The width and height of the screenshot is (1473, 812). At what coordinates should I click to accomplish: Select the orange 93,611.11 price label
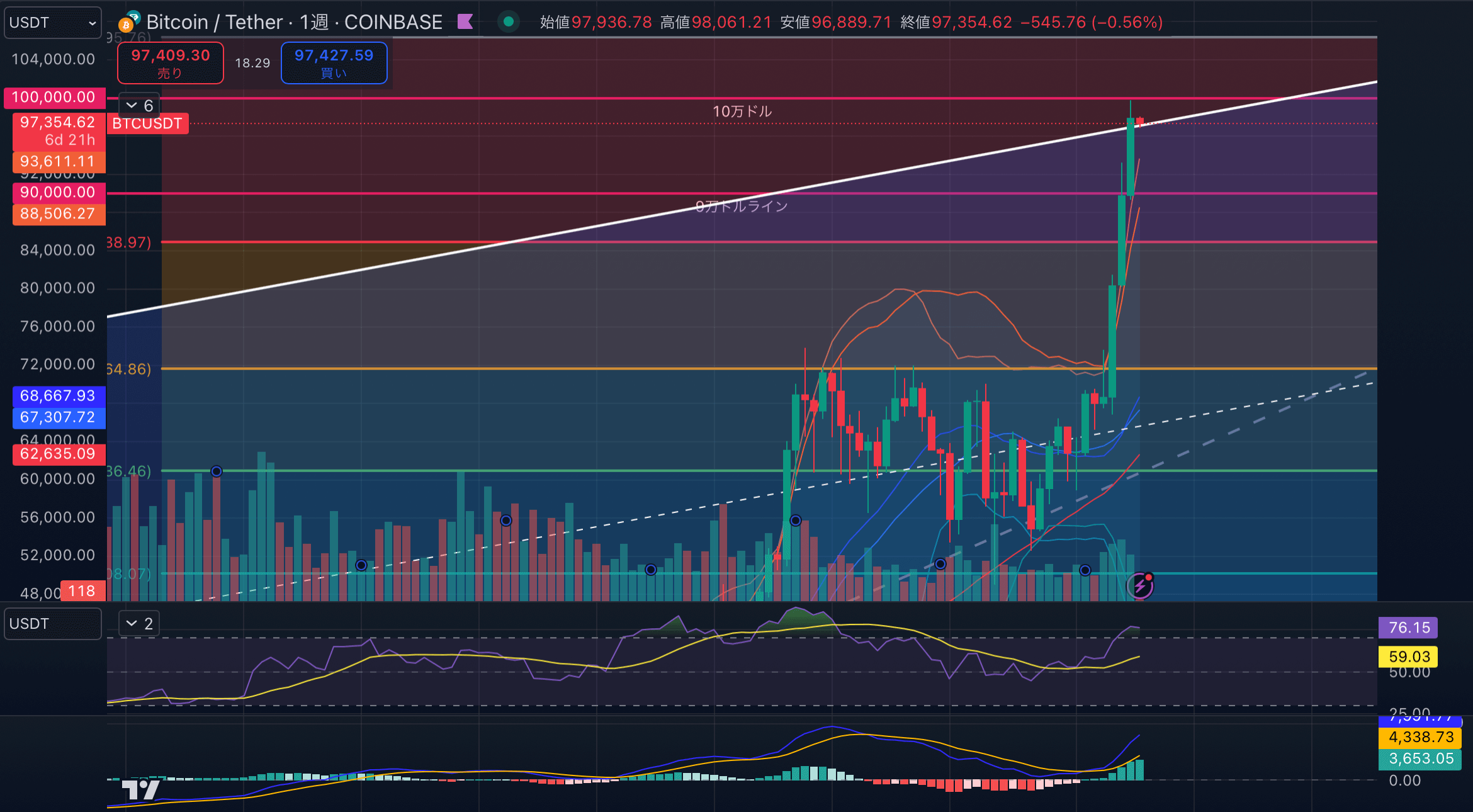(59, 161)
